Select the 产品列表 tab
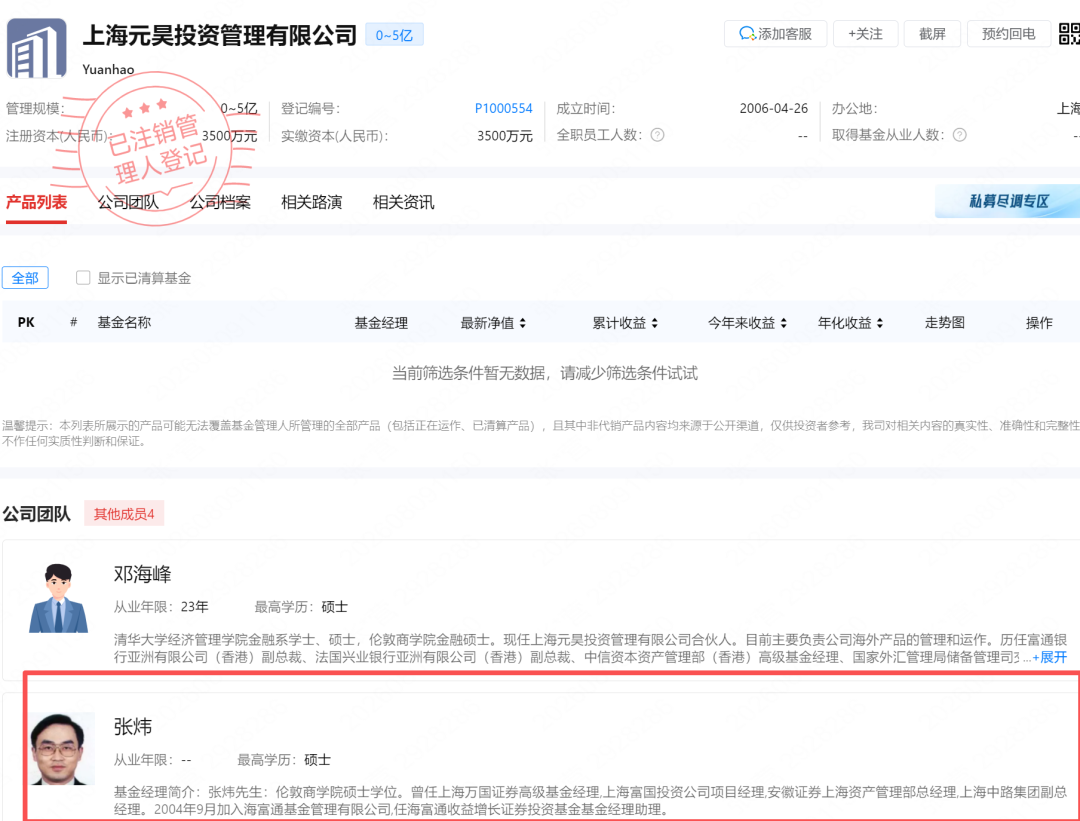1080x821 pixels. tap(37, 202)
